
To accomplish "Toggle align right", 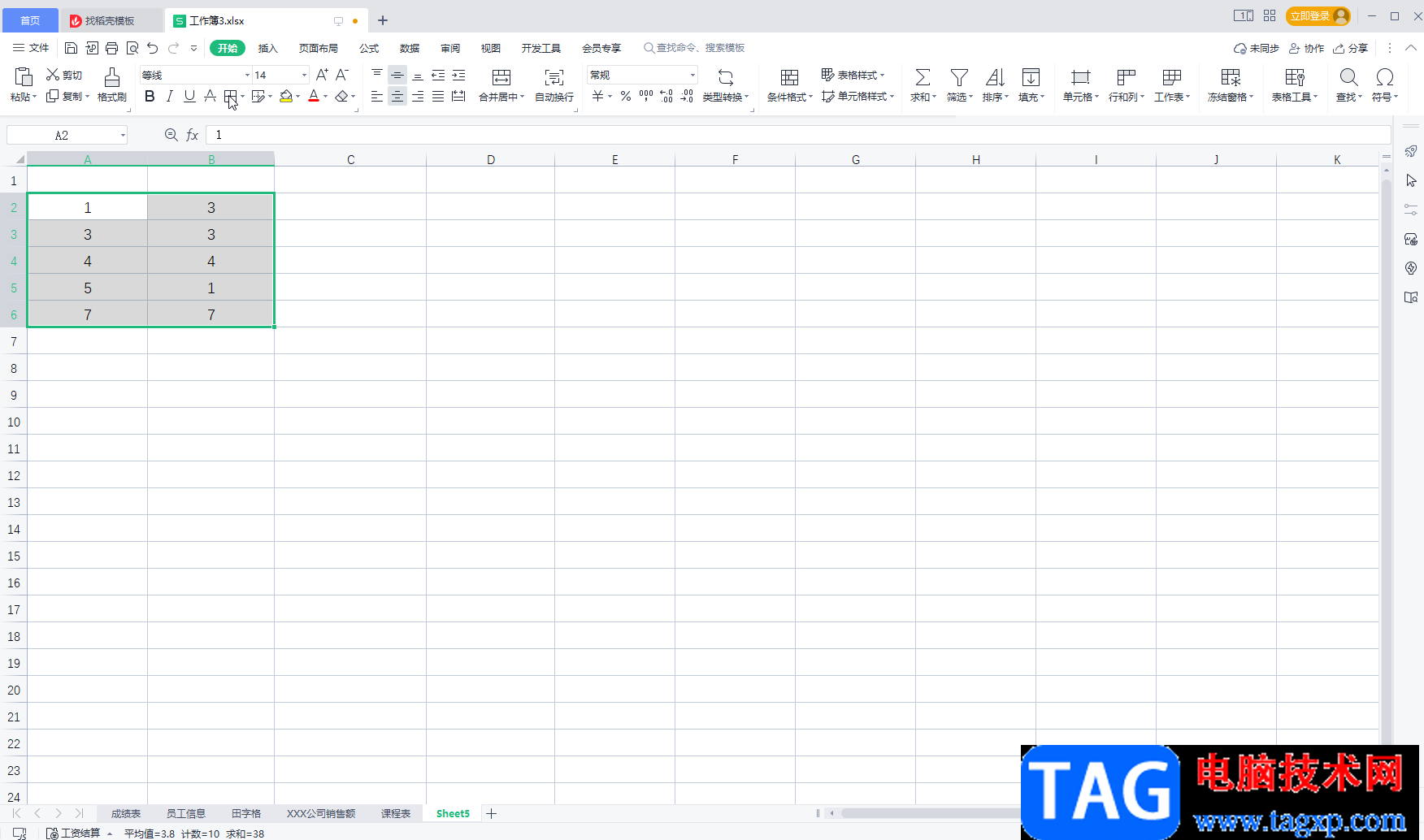I will click(x=418, y=97).
